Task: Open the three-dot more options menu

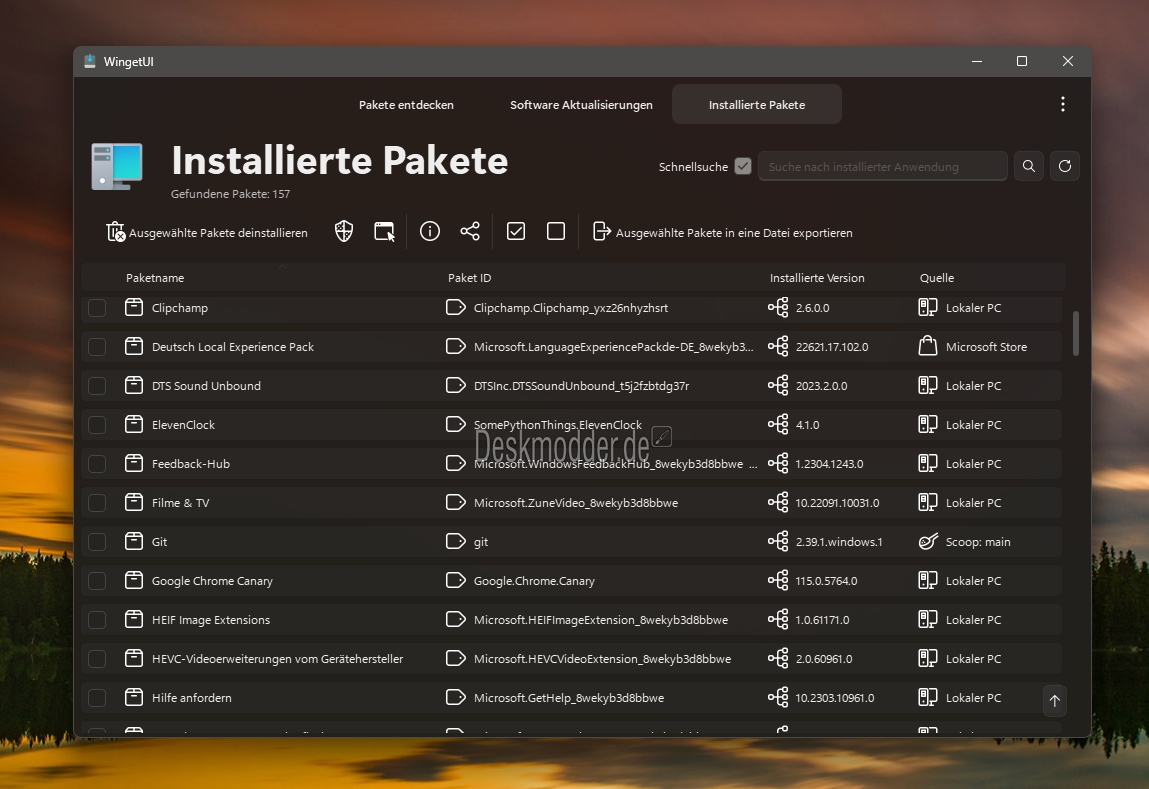Action: [x=1063, y=104]
